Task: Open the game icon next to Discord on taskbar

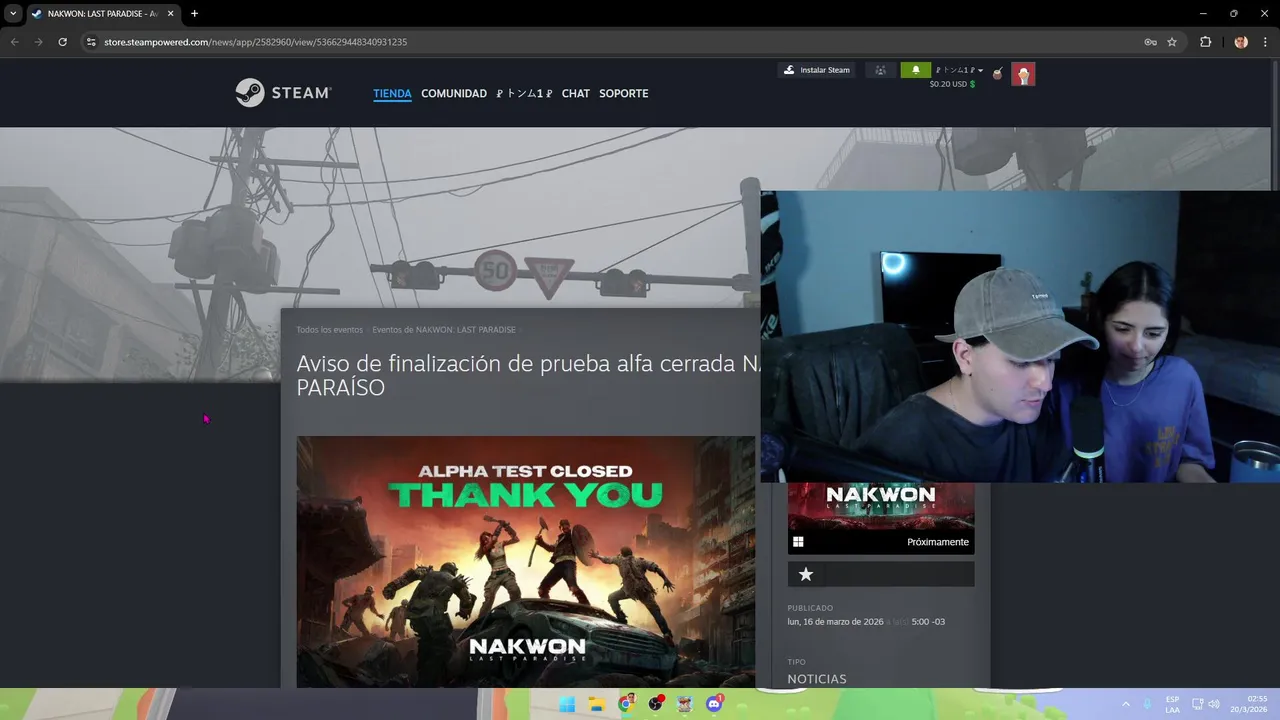Action: point(684,704)
